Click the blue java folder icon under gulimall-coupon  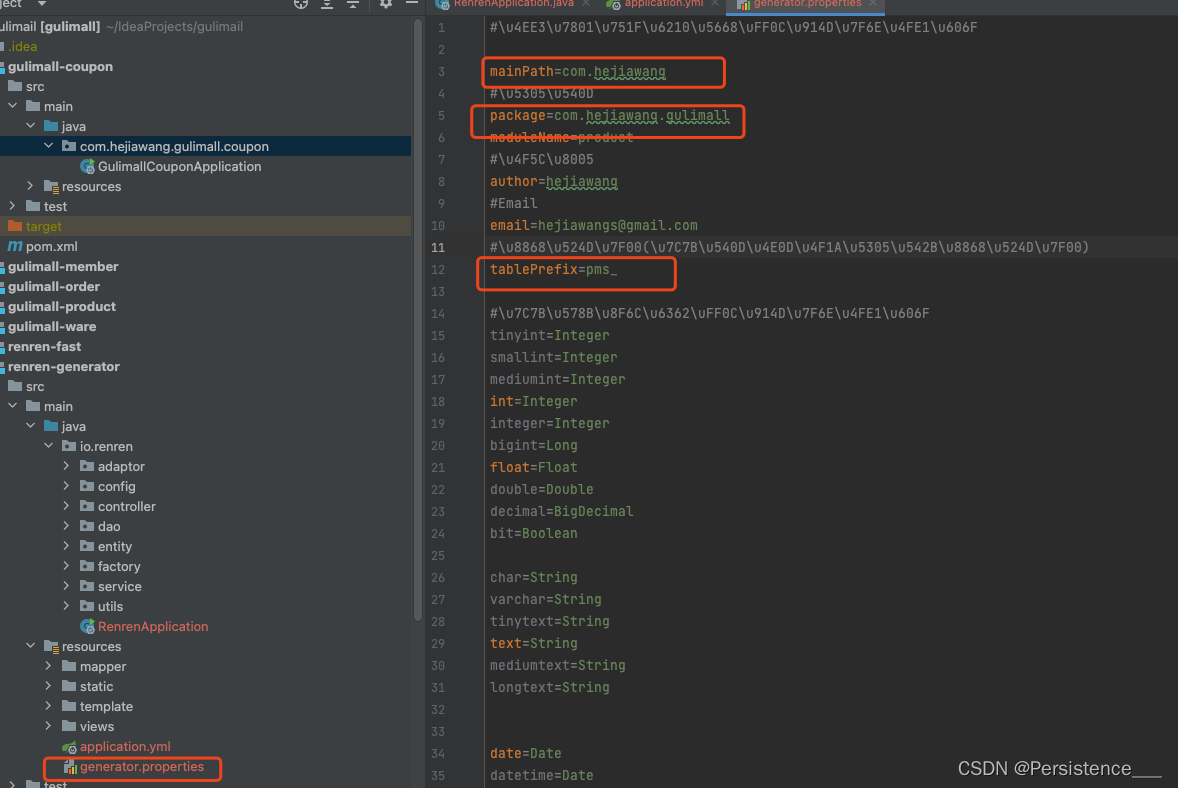(51, 126)
